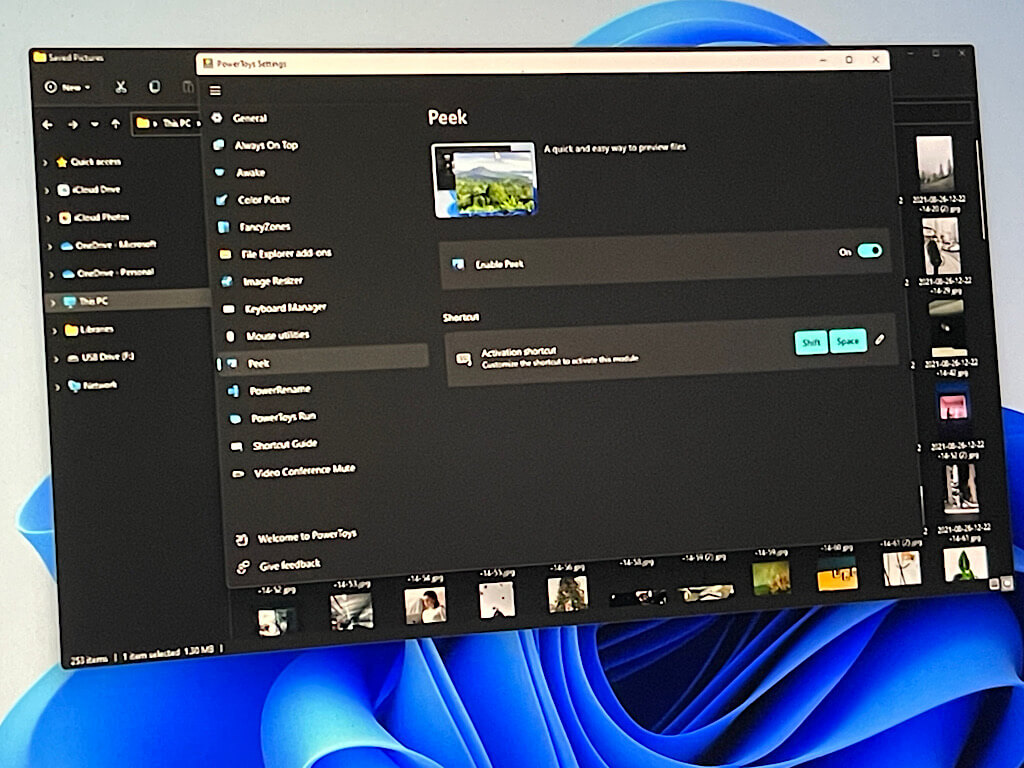Expand Network tree node
The height and width of the screenshot is (768, 1024).
coord(58,387)
